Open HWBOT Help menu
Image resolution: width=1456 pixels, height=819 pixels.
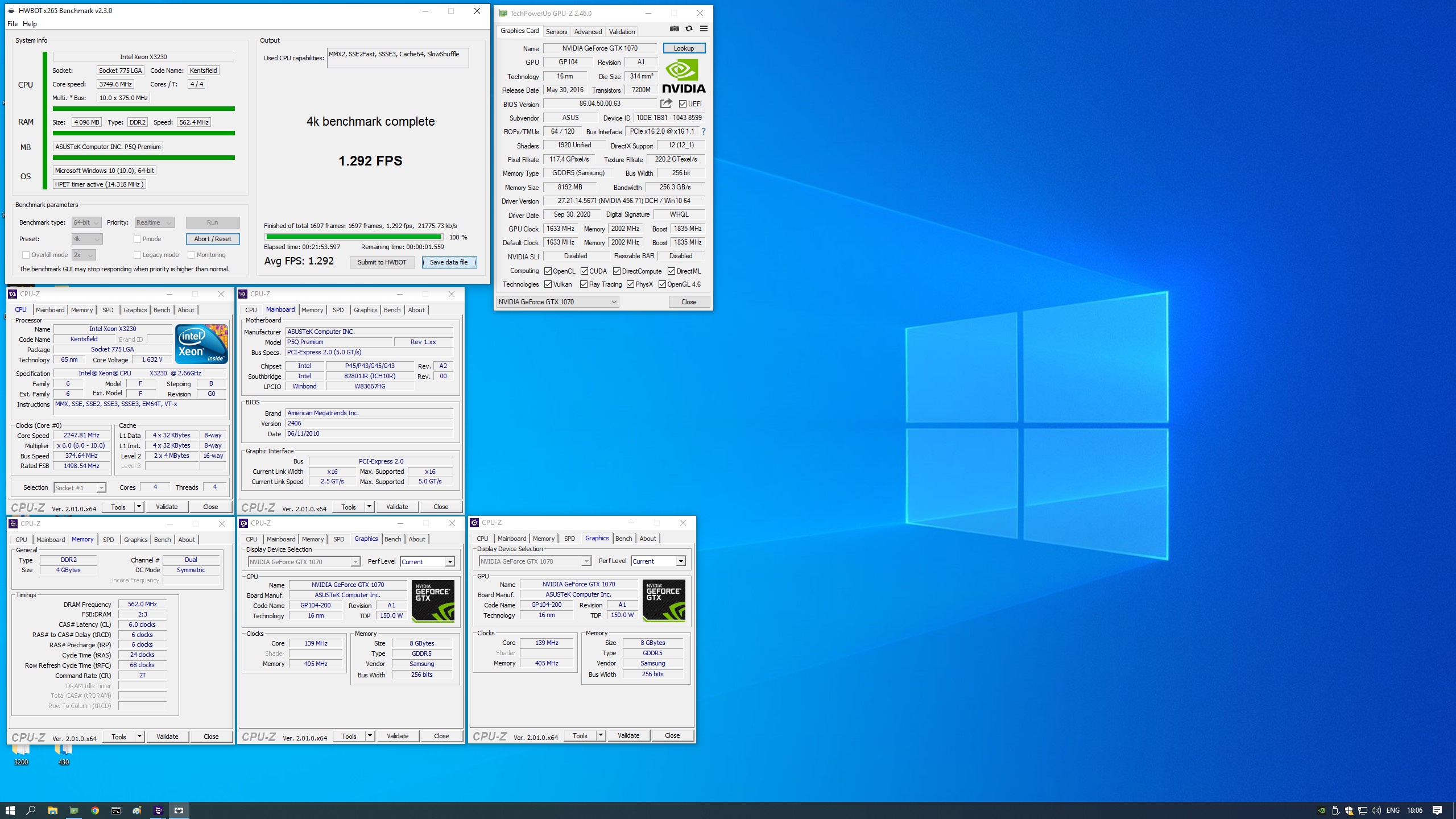(30, 24)
